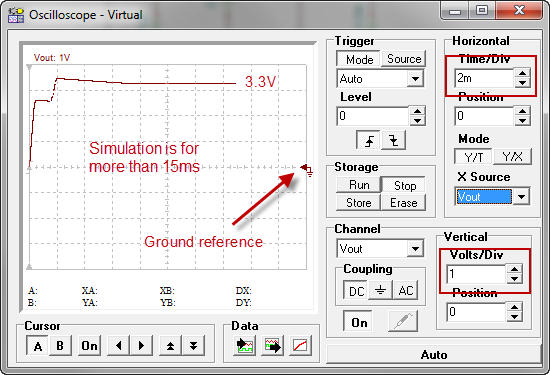Viewport: 550px width, 375px height.
Task: Increase the Time/Div value with up arrow
Action: (522, 73)
